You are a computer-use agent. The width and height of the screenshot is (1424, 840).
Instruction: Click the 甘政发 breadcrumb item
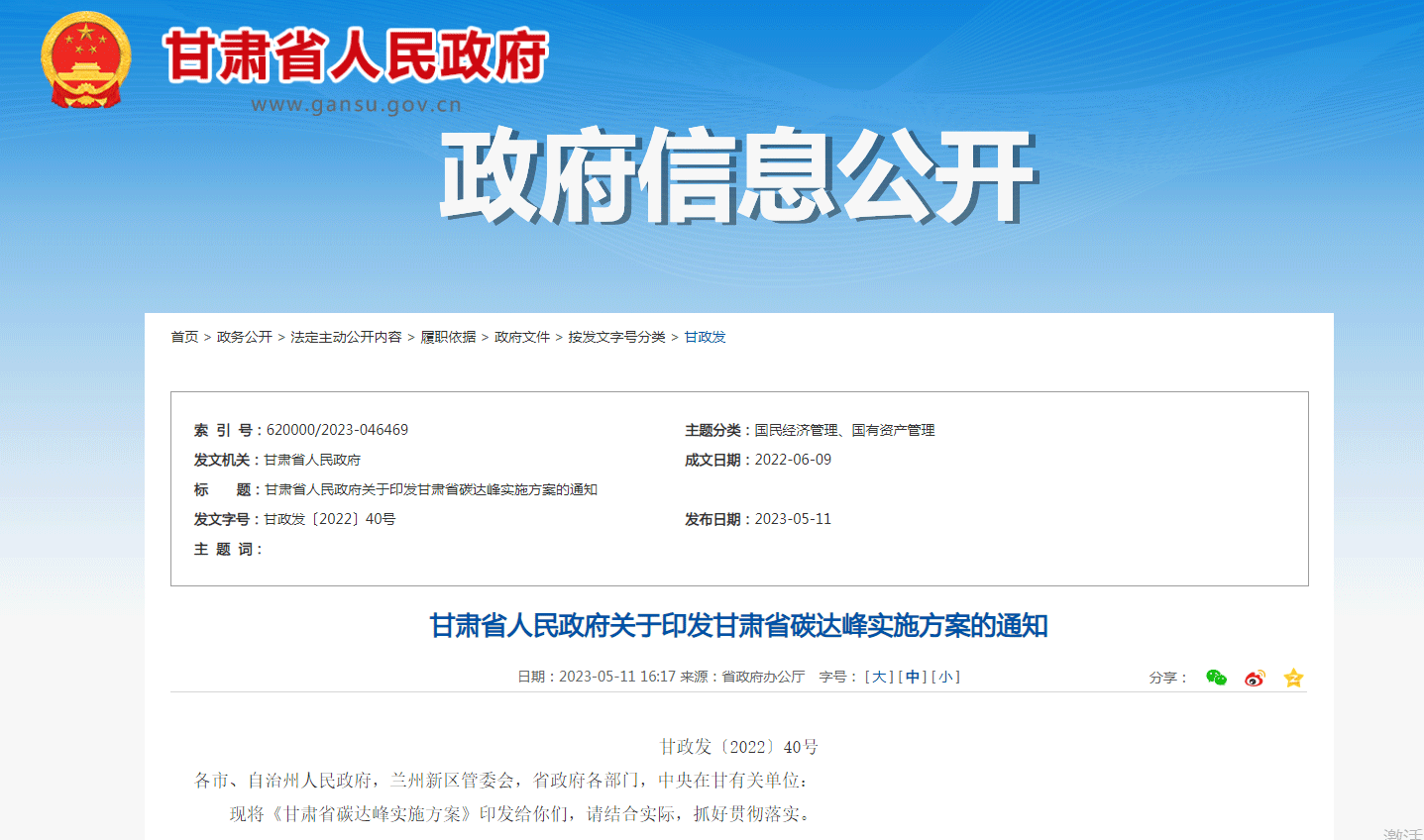pyautogui.click(x=706, y=337)
